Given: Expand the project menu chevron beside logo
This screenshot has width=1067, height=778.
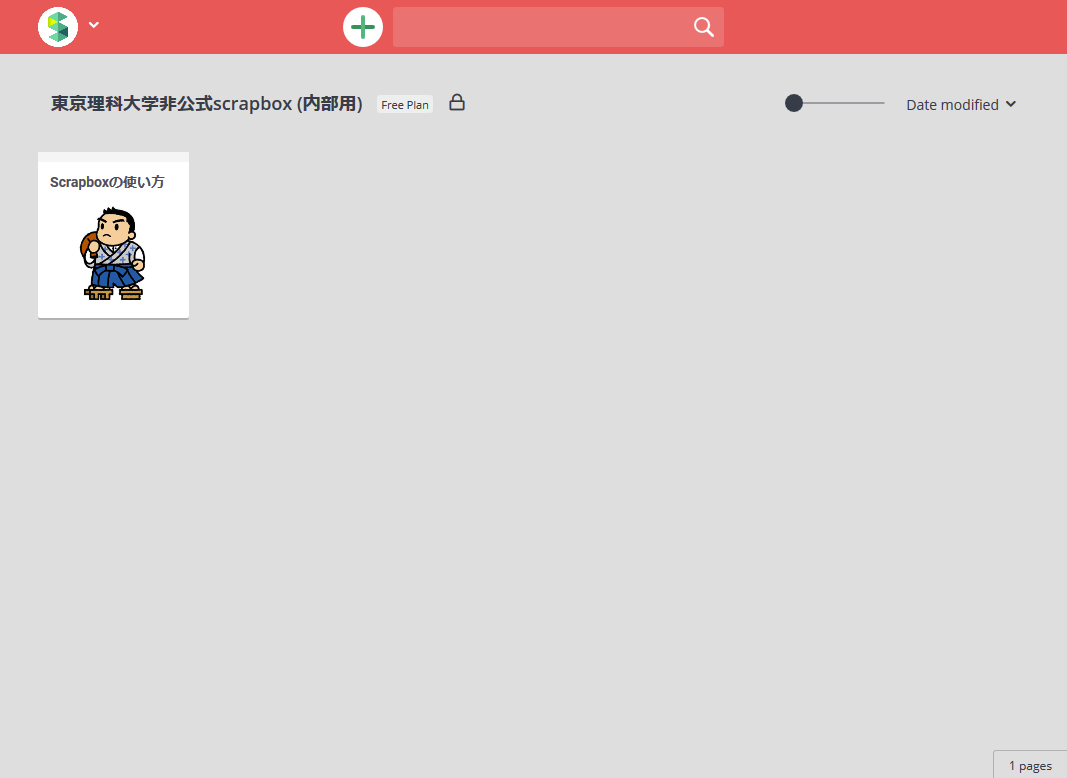Looking at the screenshot, I should point(94,25).
